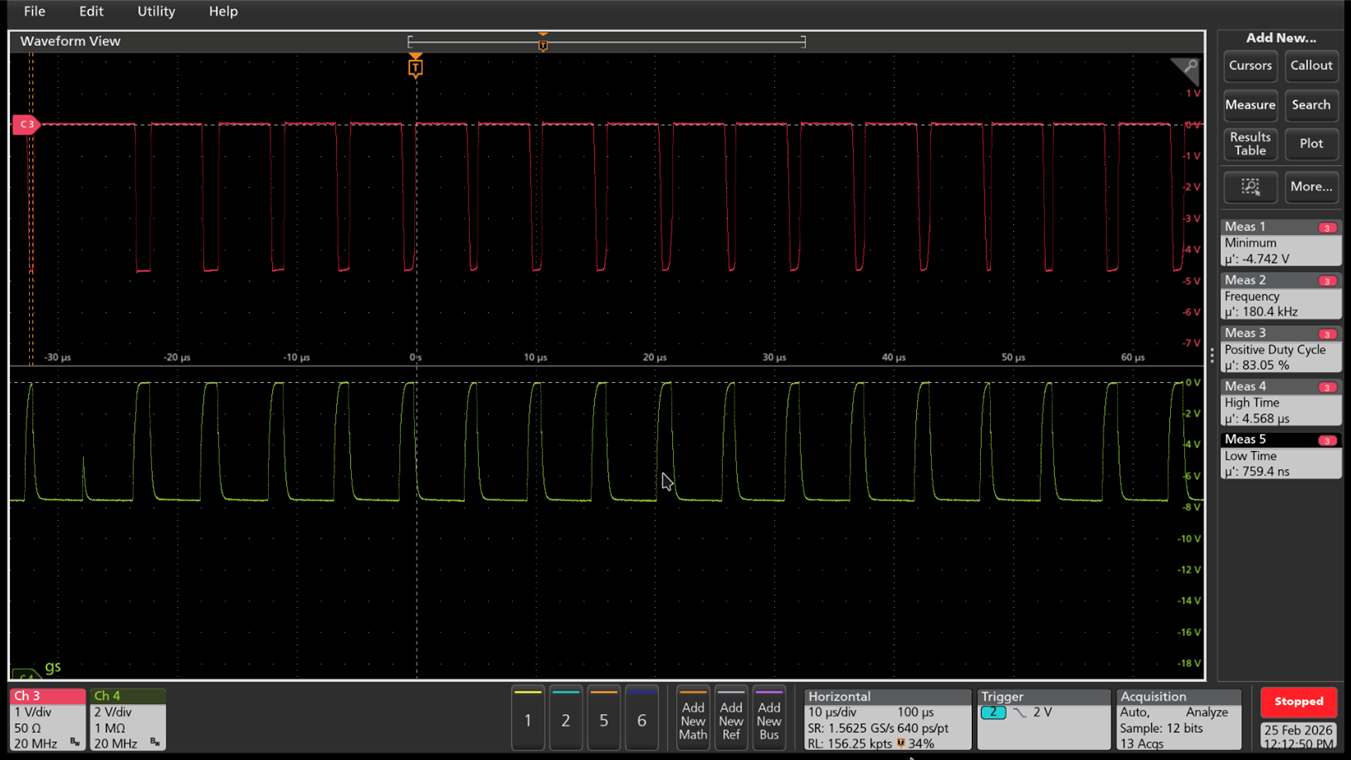
Task: Add a new Callout
Action: coord(1311,66)
